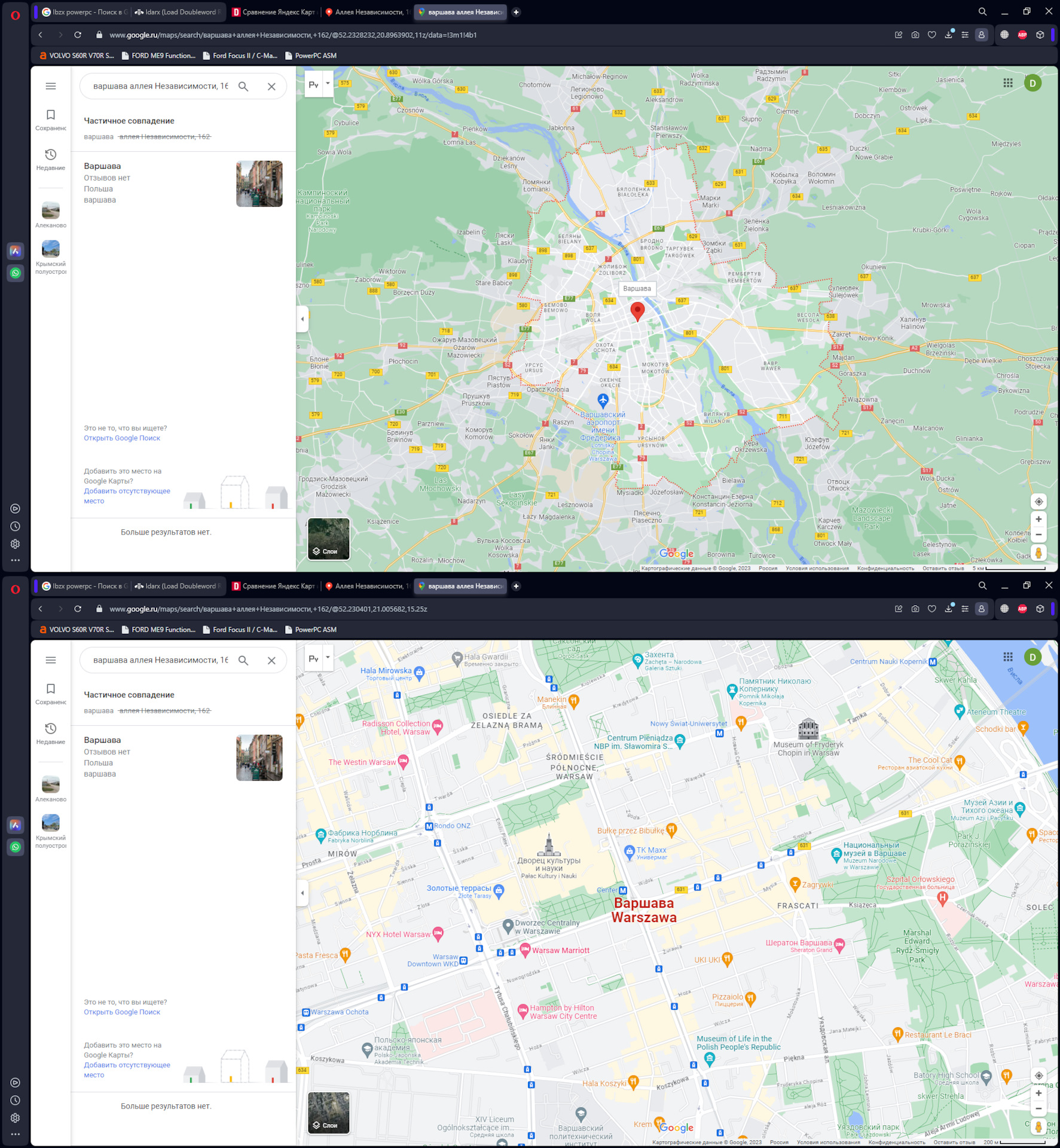Open the WhatsApp sidebar icon in upper Opera
Viewport: 1060px width, 1148px height.
pyautogui.click(x=16, y=273)
